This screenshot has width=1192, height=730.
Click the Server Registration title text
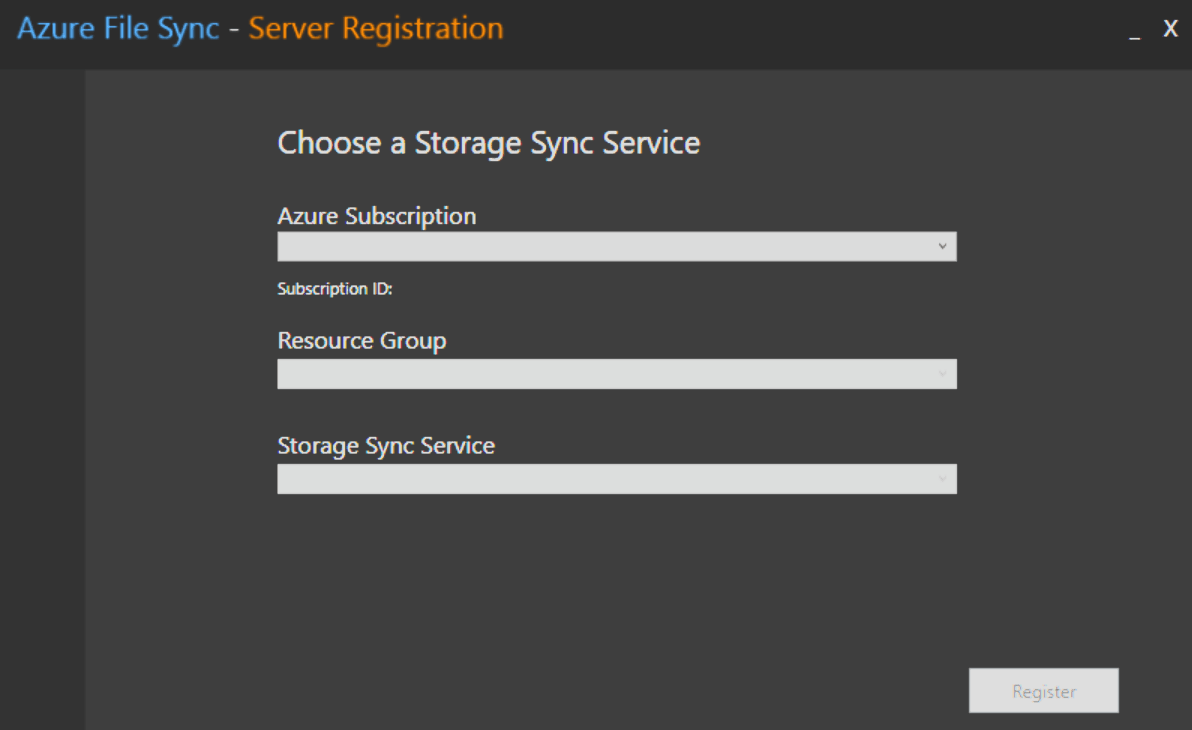point(376,29)
